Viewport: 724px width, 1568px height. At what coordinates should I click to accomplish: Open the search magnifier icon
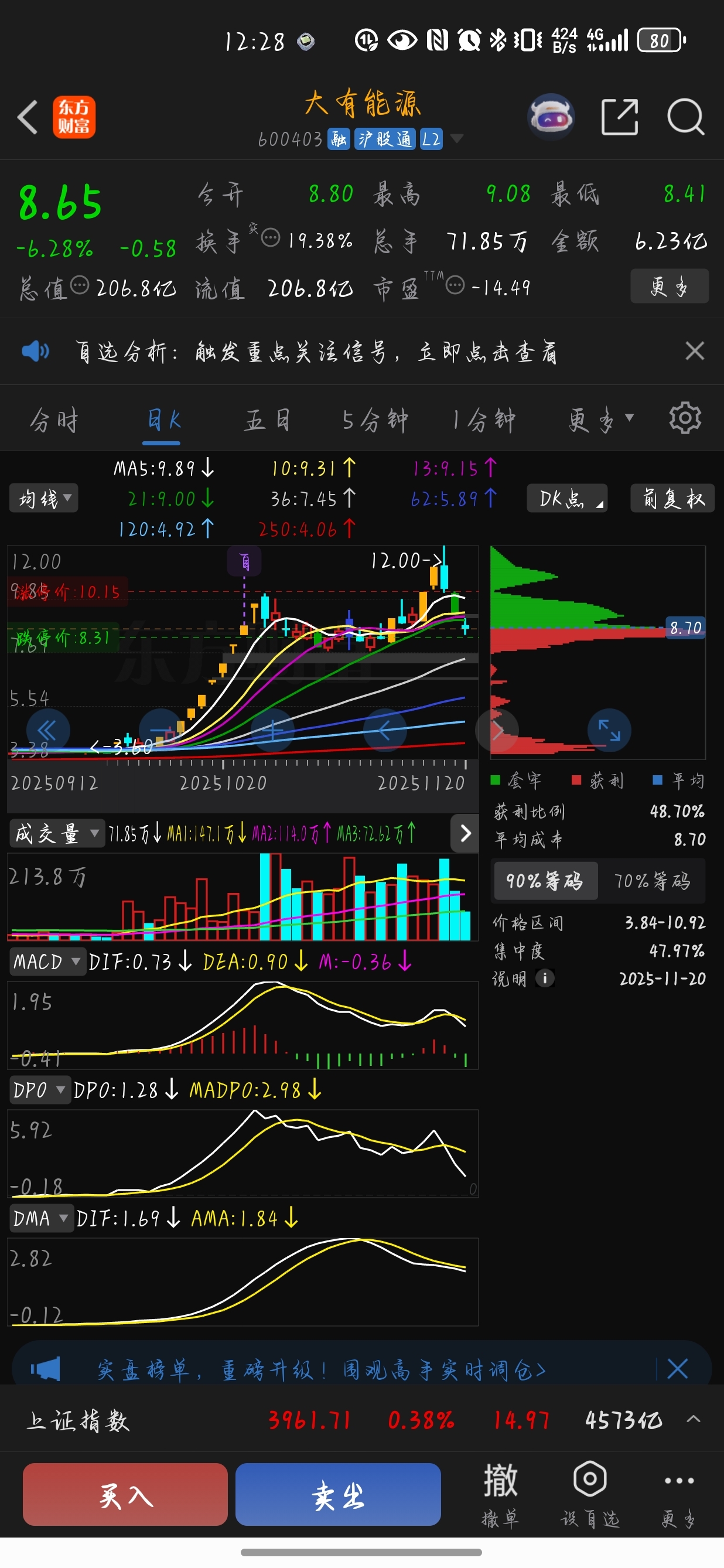point(686,116)
